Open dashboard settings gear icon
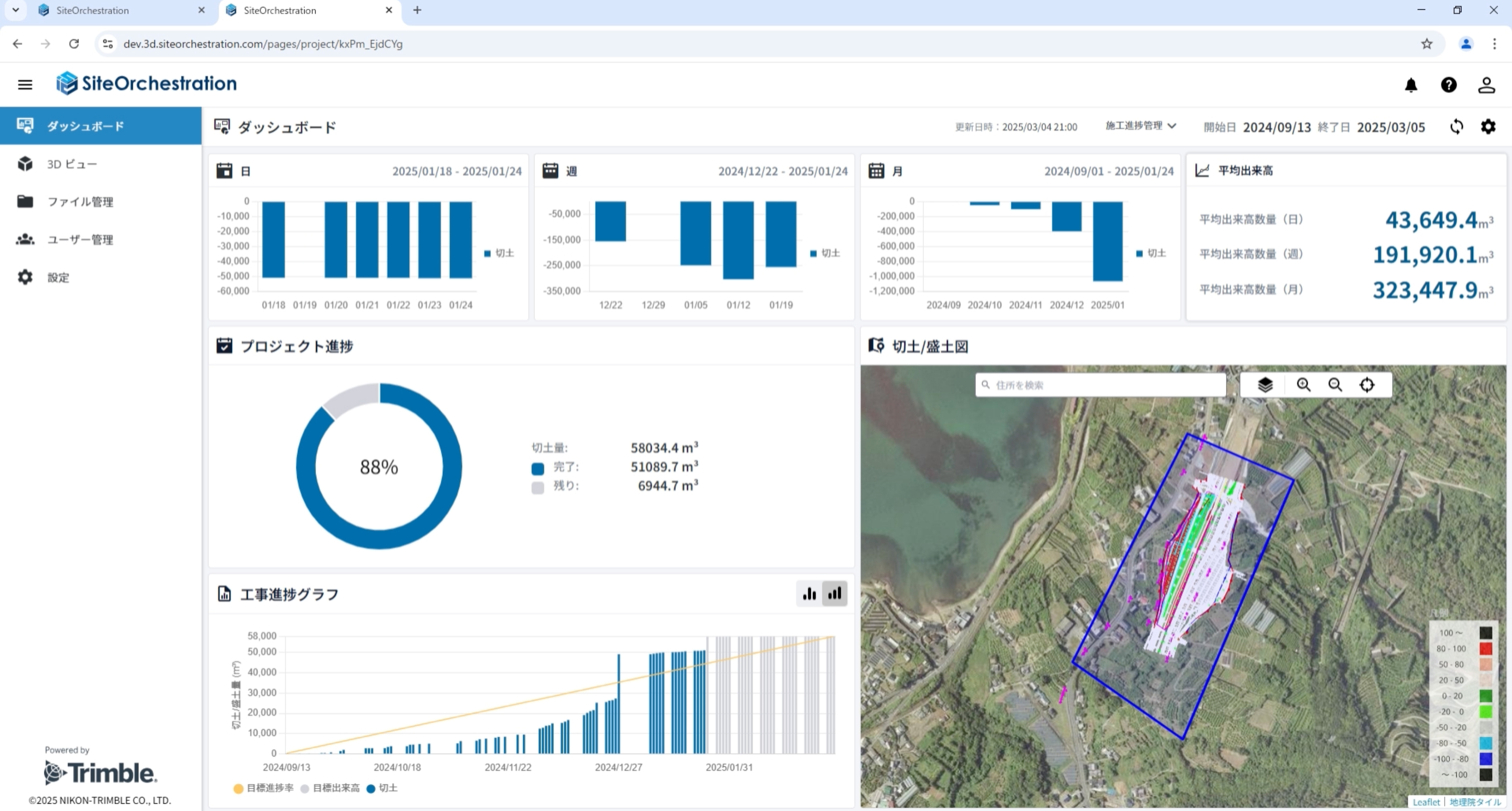Screen dimensions: 1512x811 1488,127
